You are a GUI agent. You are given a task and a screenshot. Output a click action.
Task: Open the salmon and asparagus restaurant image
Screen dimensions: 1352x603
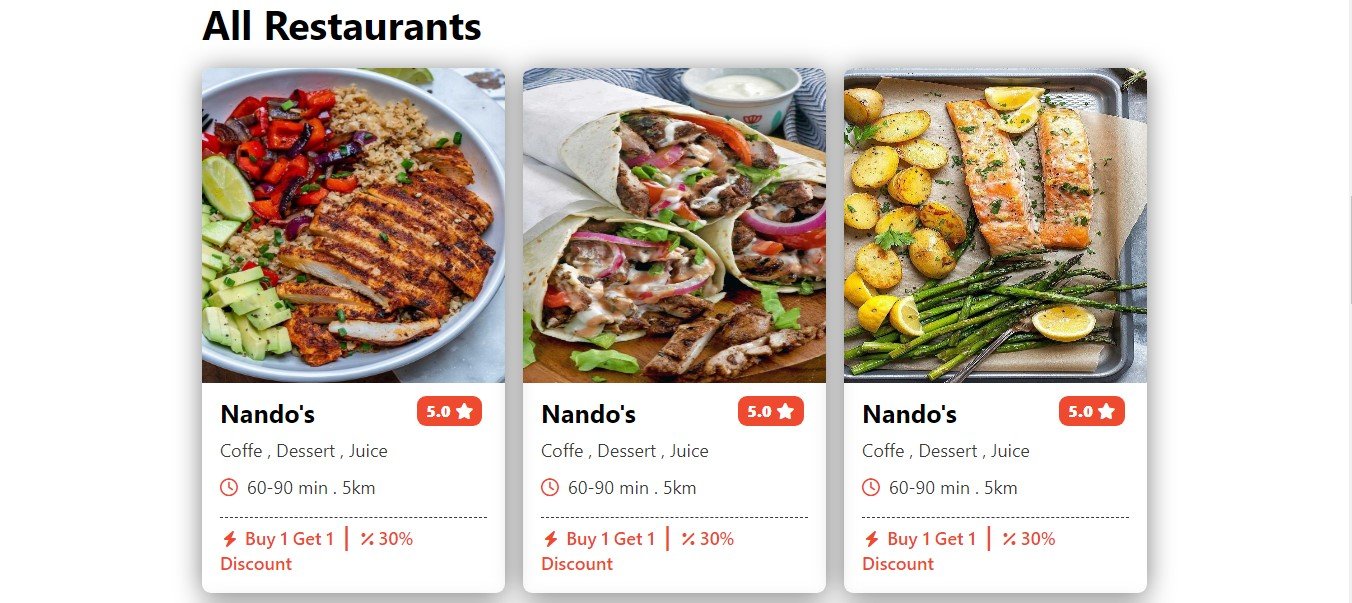(x=995, y=225)
